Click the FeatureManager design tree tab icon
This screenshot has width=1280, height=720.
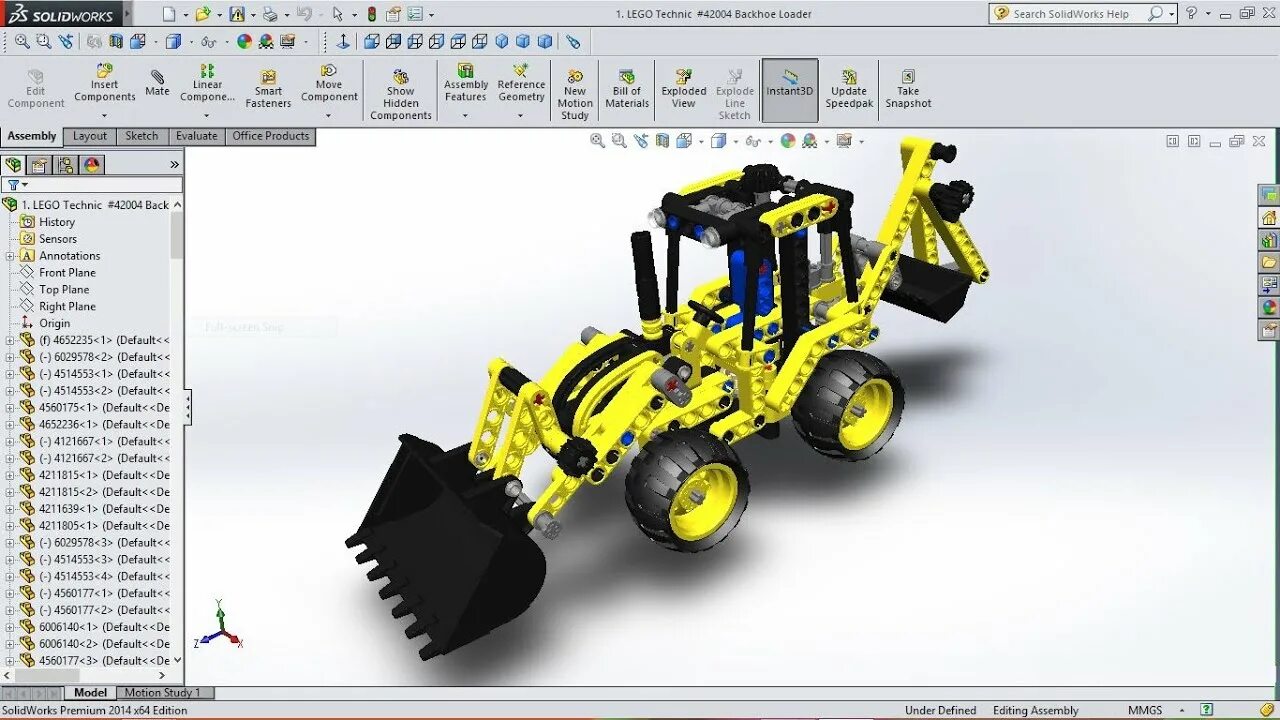pyautogui.click(x=13, y=165)
